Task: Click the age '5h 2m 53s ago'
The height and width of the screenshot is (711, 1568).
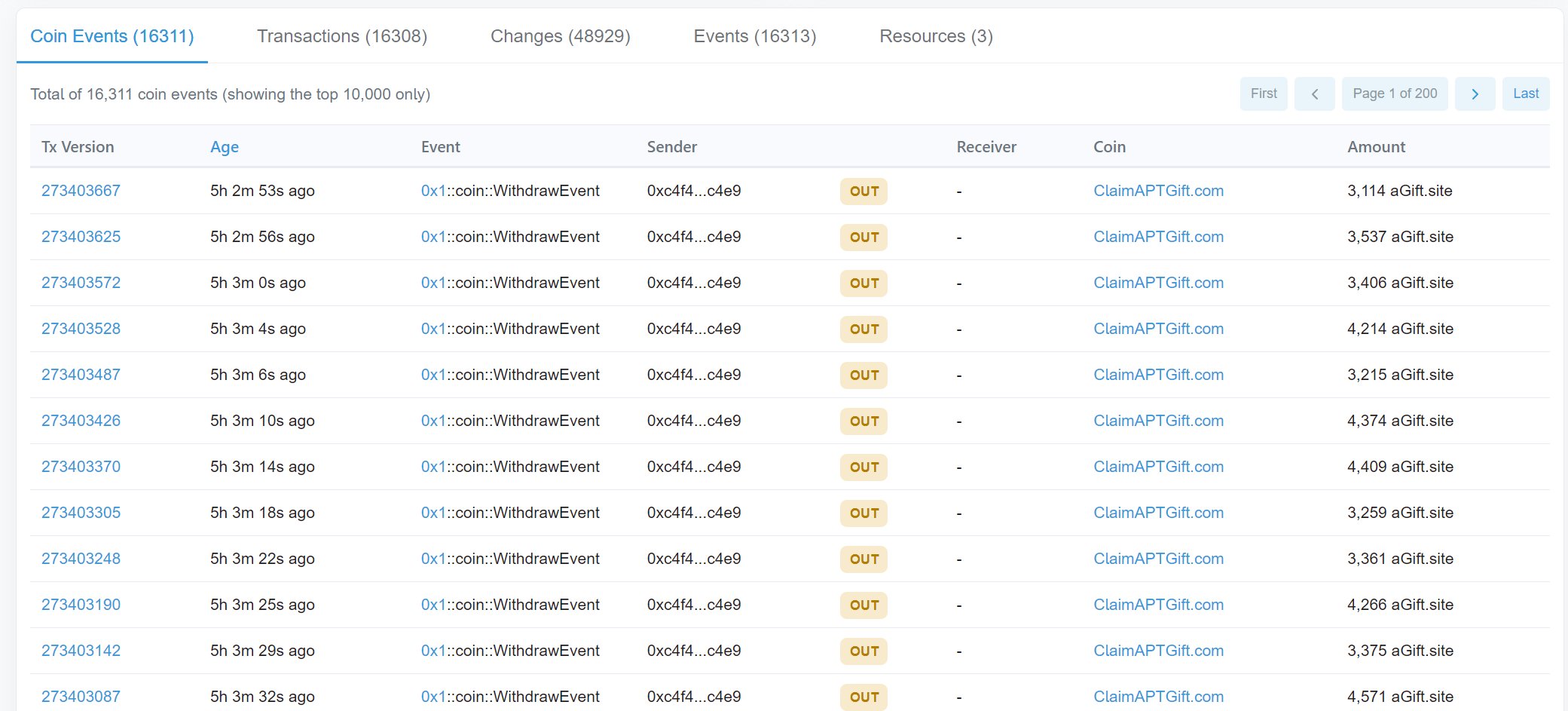Action: pos(262,191)
